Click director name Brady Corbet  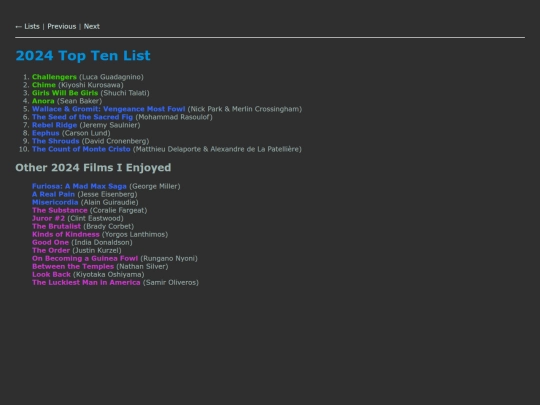coord(108,226)
